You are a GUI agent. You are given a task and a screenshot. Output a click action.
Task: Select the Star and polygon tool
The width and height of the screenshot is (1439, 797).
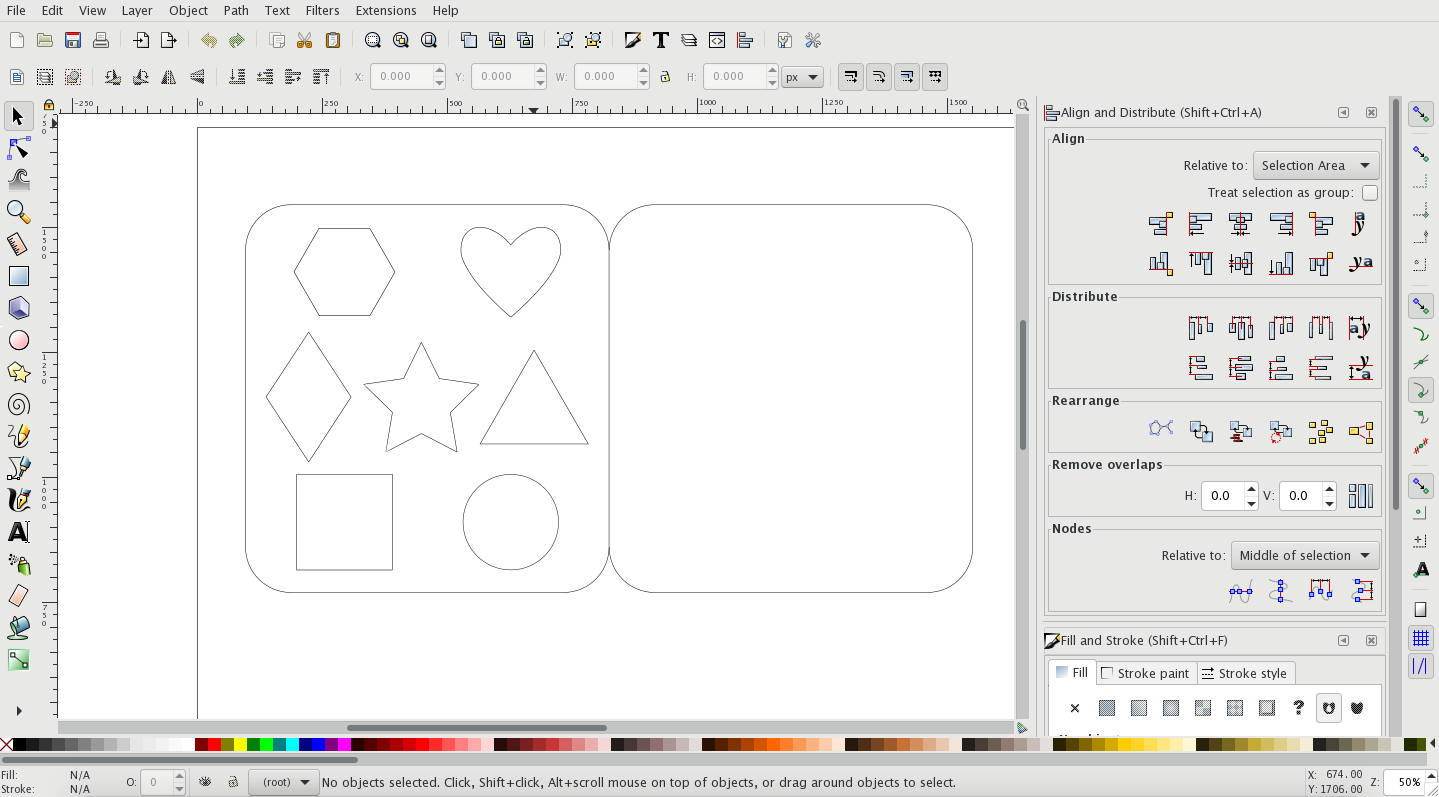[18, 372]
